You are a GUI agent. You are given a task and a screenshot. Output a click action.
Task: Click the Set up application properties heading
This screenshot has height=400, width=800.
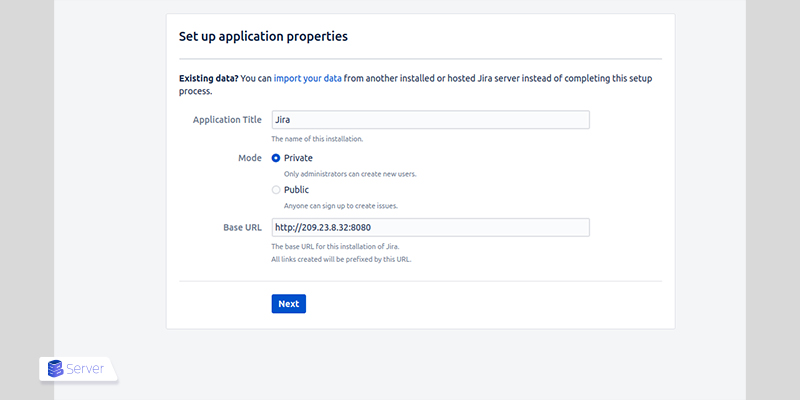263,37
